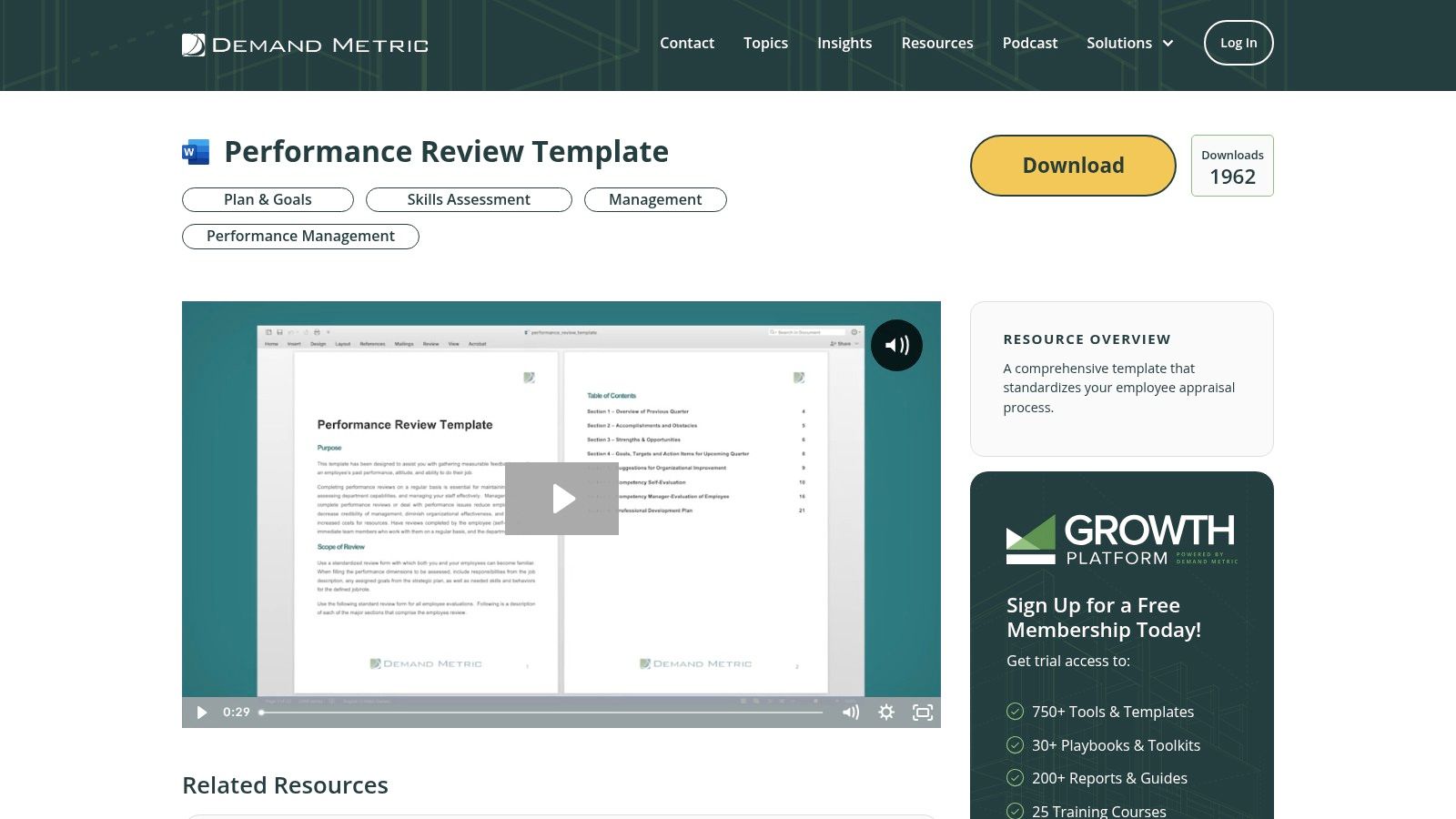Click the Demand Metric logo
1456x819 pixels.
tap(303, 44)
